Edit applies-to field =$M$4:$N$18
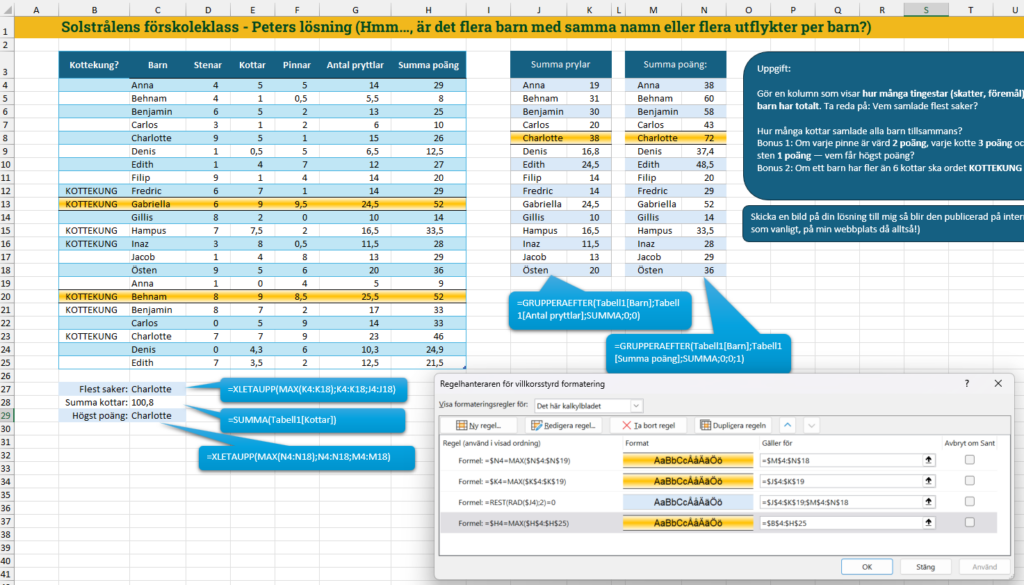 (x=840, y=460)
